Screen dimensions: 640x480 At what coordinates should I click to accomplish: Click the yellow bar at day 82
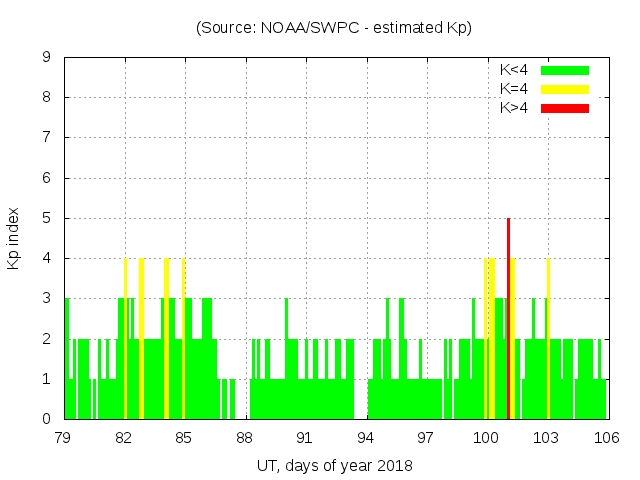click(125, 338)
